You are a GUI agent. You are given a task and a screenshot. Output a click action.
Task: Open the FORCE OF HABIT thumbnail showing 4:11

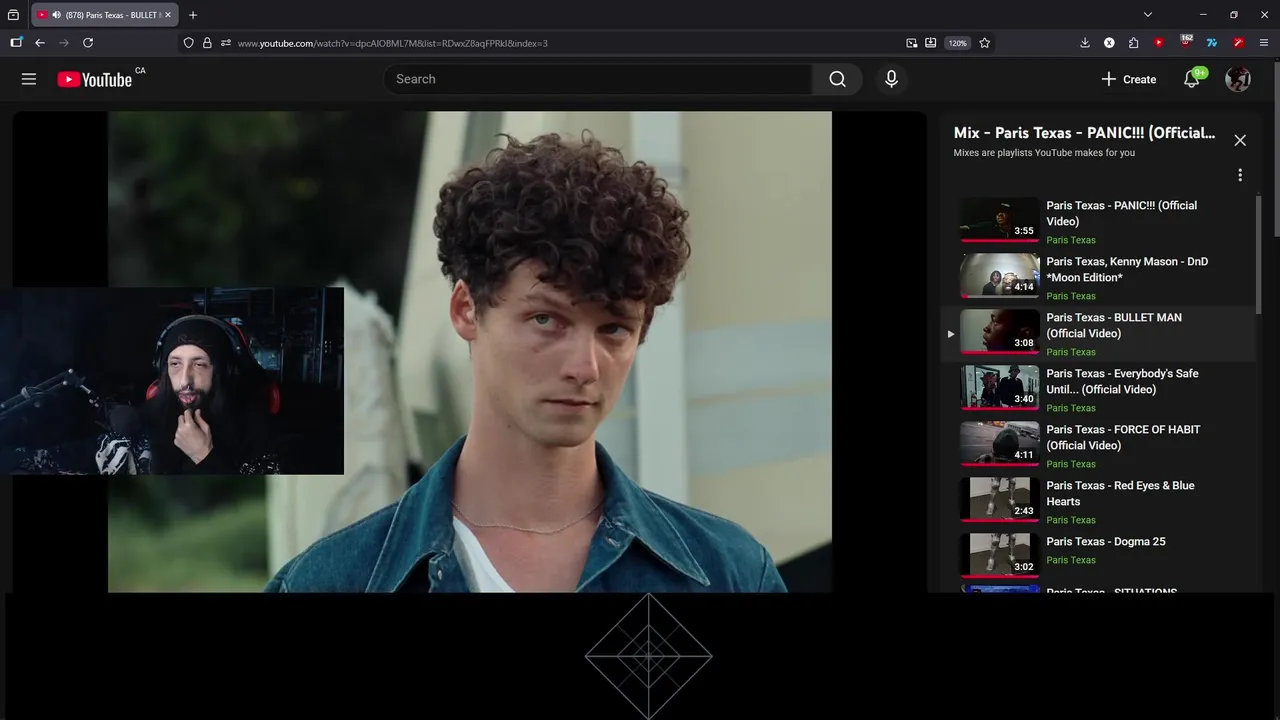(1000, 443)
